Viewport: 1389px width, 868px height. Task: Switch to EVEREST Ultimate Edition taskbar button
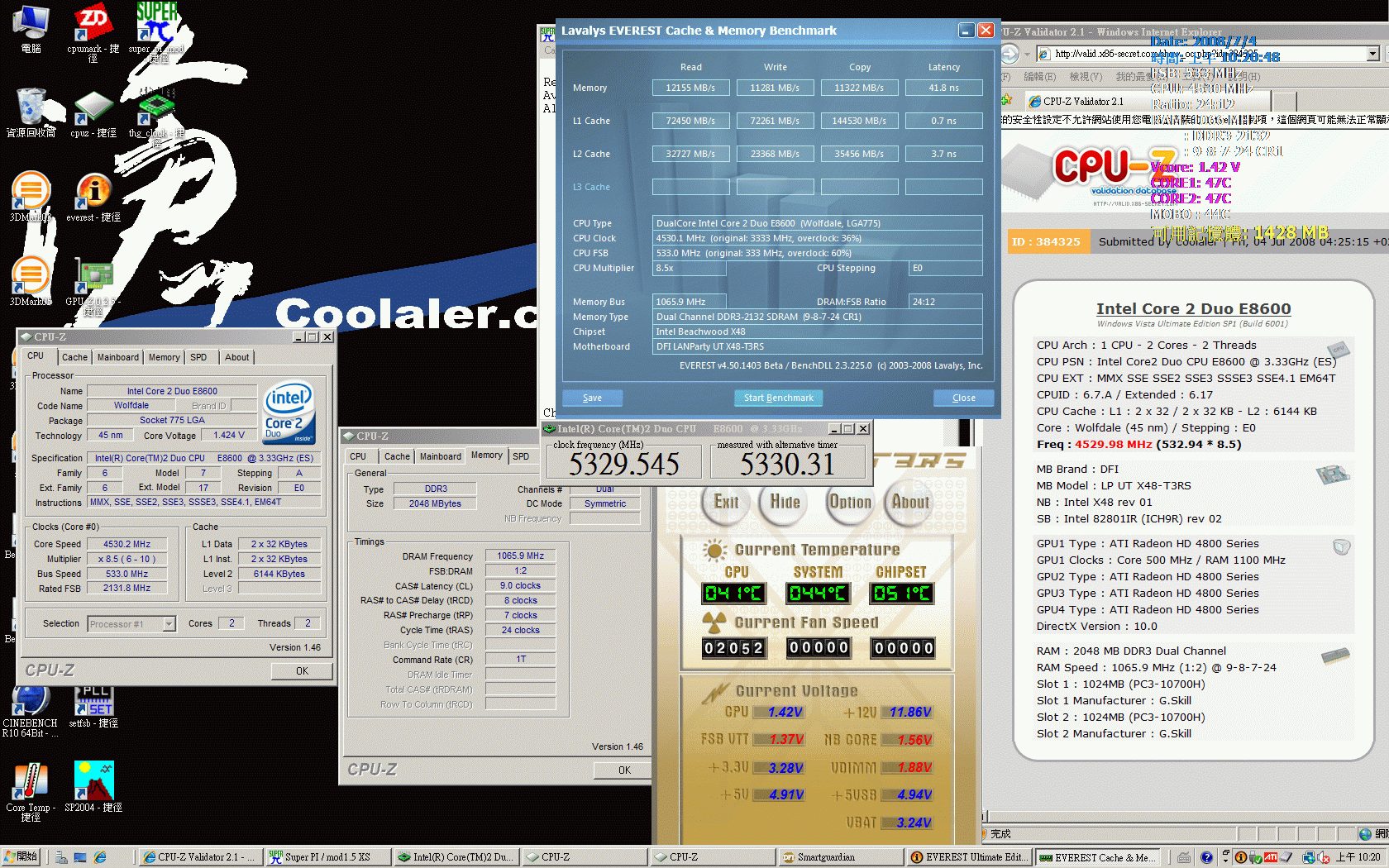tap(969, 857)
